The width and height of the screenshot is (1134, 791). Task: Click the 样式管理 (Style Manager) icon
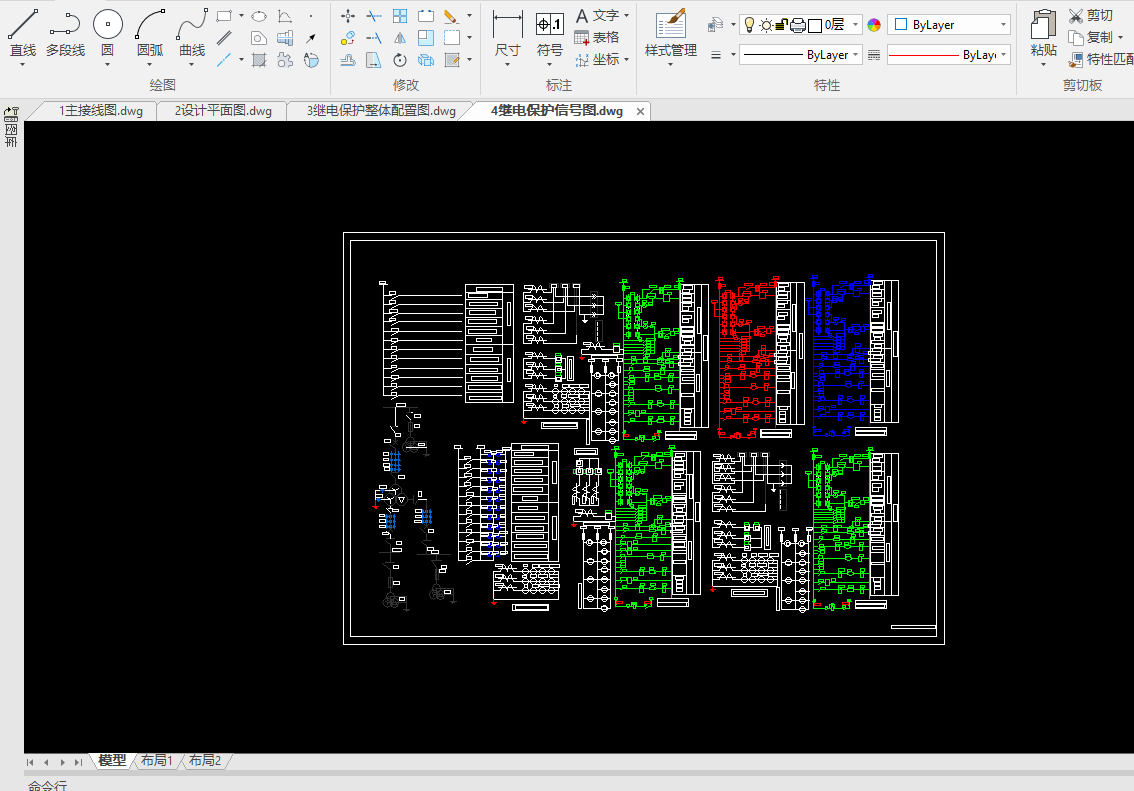pos(670,35)
